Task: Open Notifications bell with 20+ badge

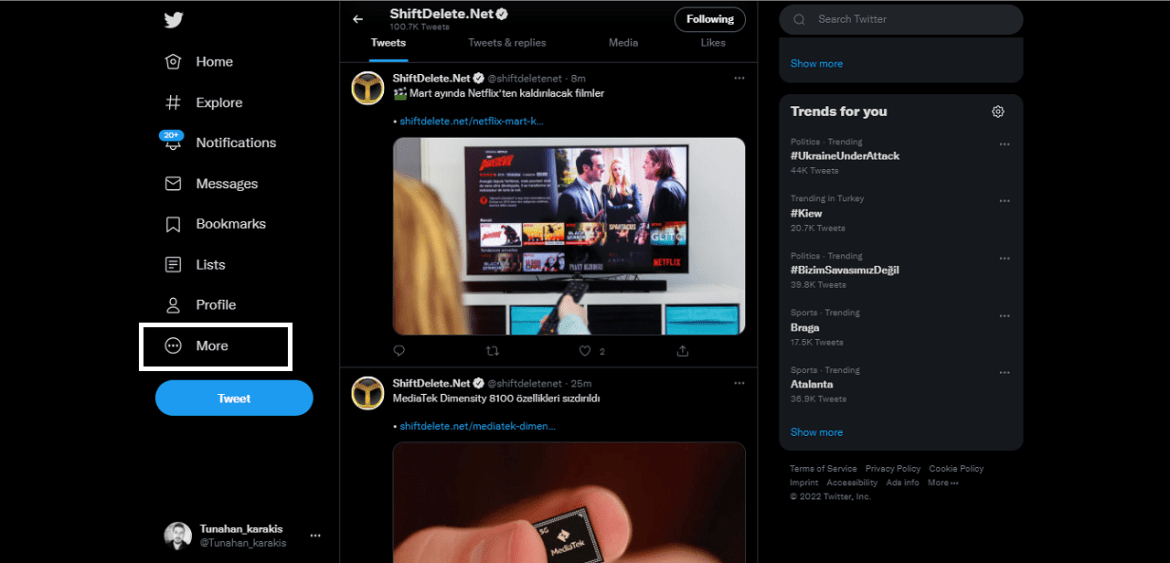Action: coord(173,141)
